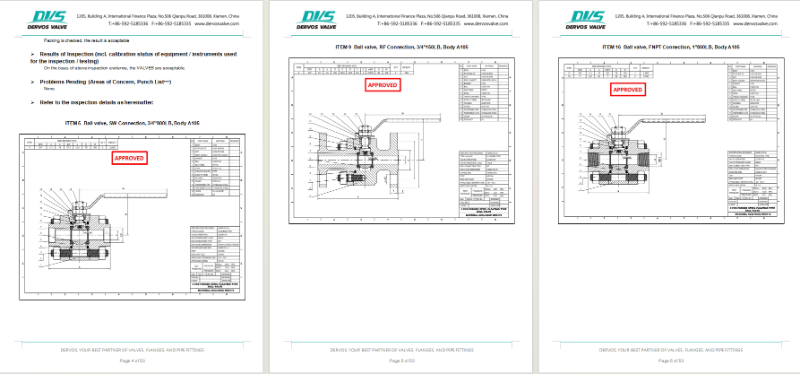Screen dimensions: 800x374
Task: Click the 'Packing is checked' sentence
Action: tap(86, 40)
